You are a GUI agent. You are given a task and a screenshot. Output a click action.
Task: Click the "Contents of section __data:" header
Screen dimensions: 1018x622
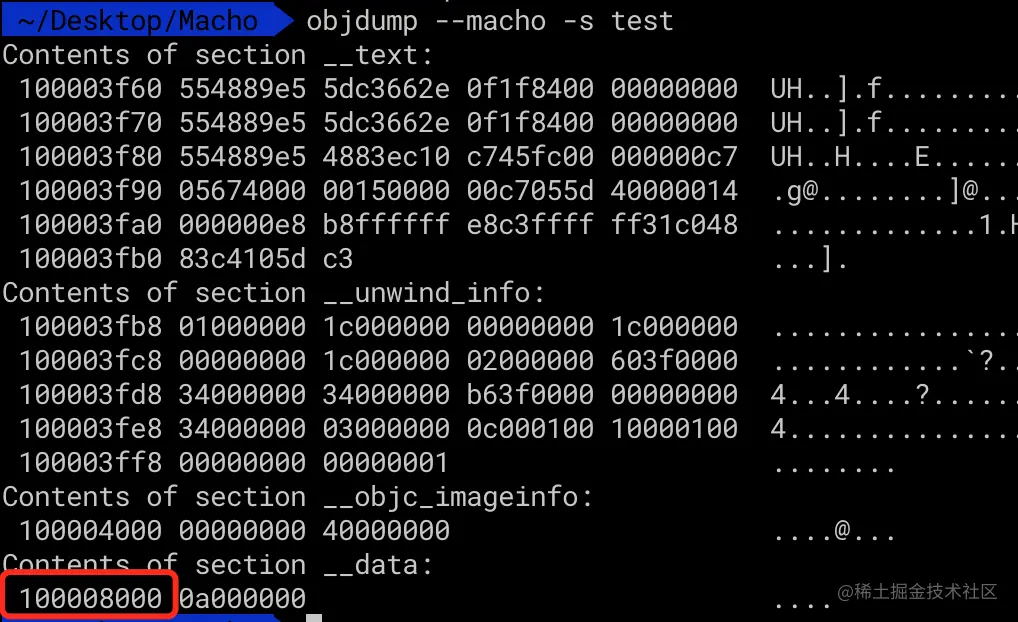coord(218,565)
